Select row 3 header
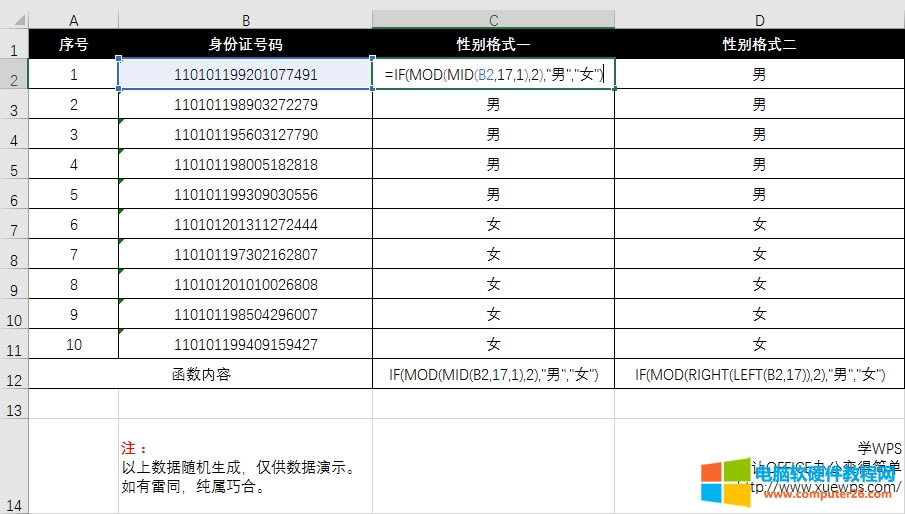Viewport: 905px width, 514px height. [14, 104]
